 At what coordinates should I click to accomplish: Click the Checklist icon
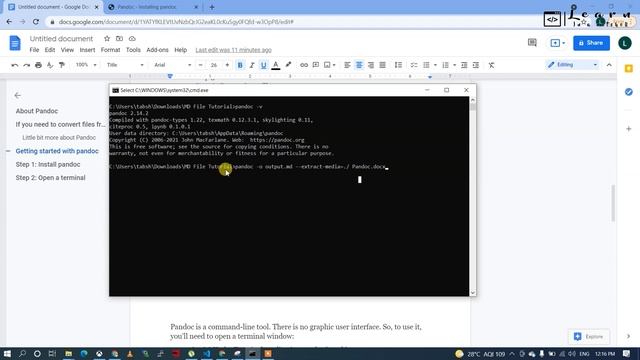pyautogui.click(x=414, y=65)
